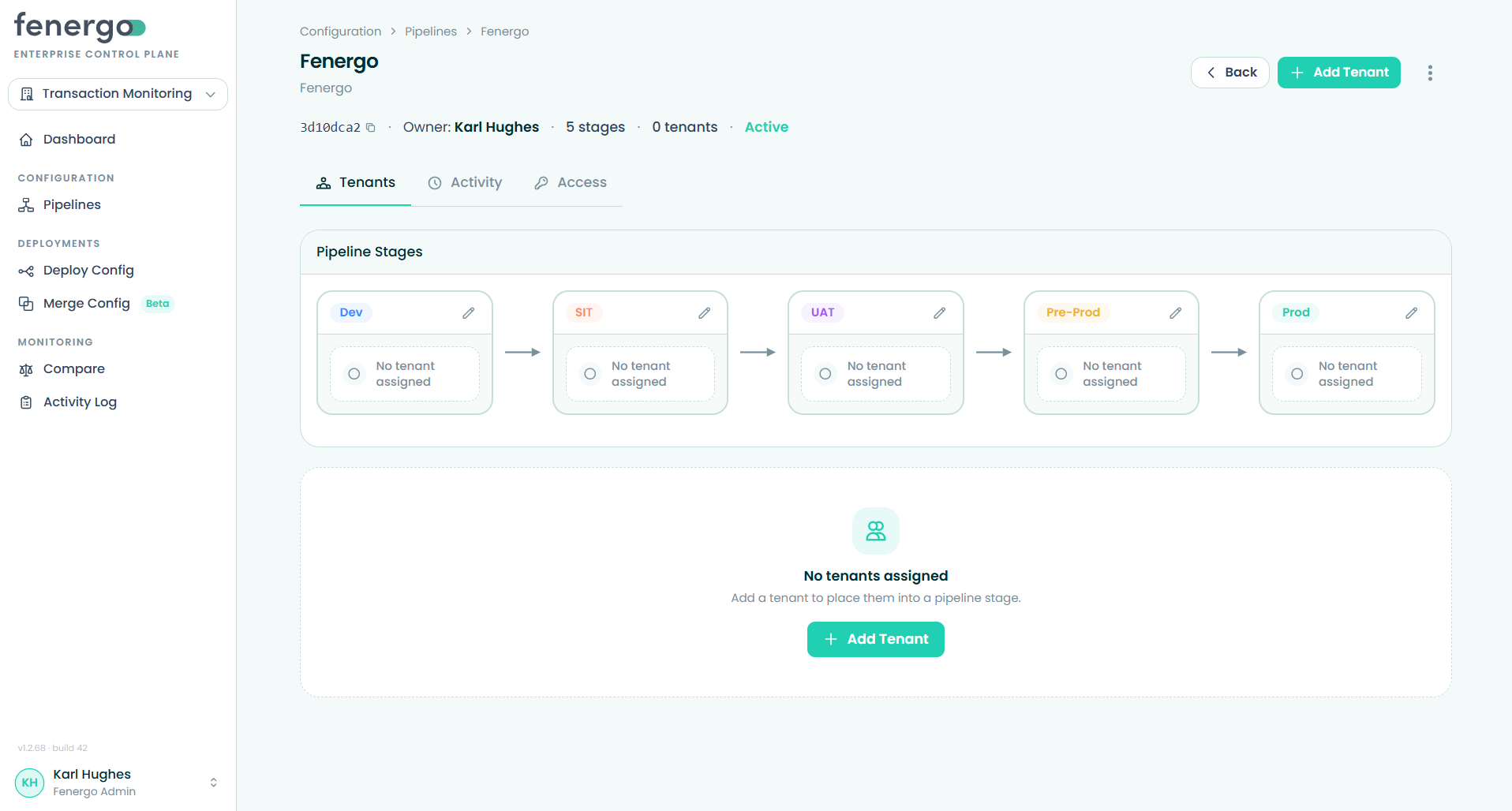Viewport: 1512px width, 811px height.
Task: Edit the Prod stage
Action: pyautogui.click(x=1412, y=313)
